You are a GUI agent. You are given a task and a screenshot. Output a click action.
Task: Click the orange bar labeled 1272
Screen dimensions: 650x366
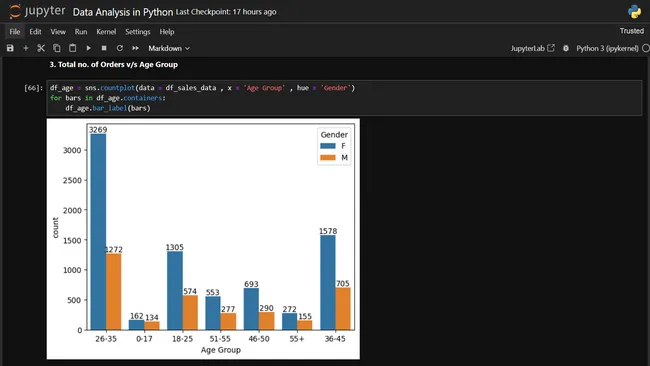tap(114, 292)
